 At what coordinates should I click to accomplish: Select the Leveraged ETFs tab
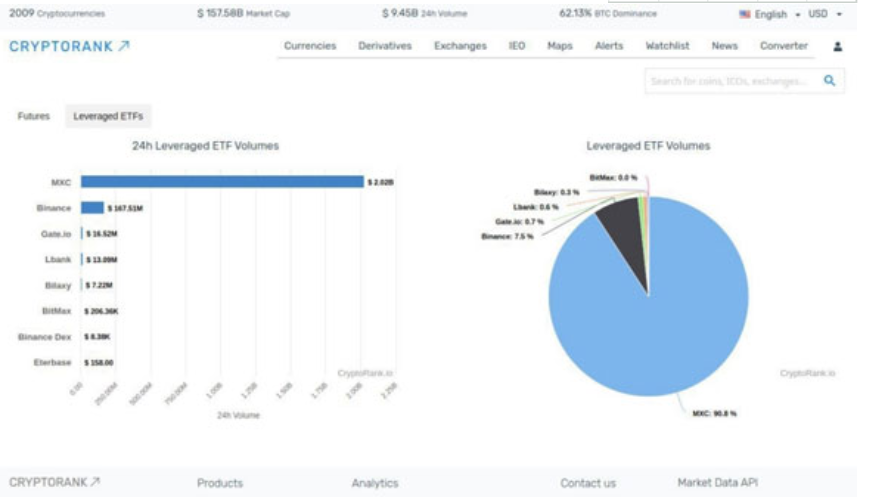[108, 116]
